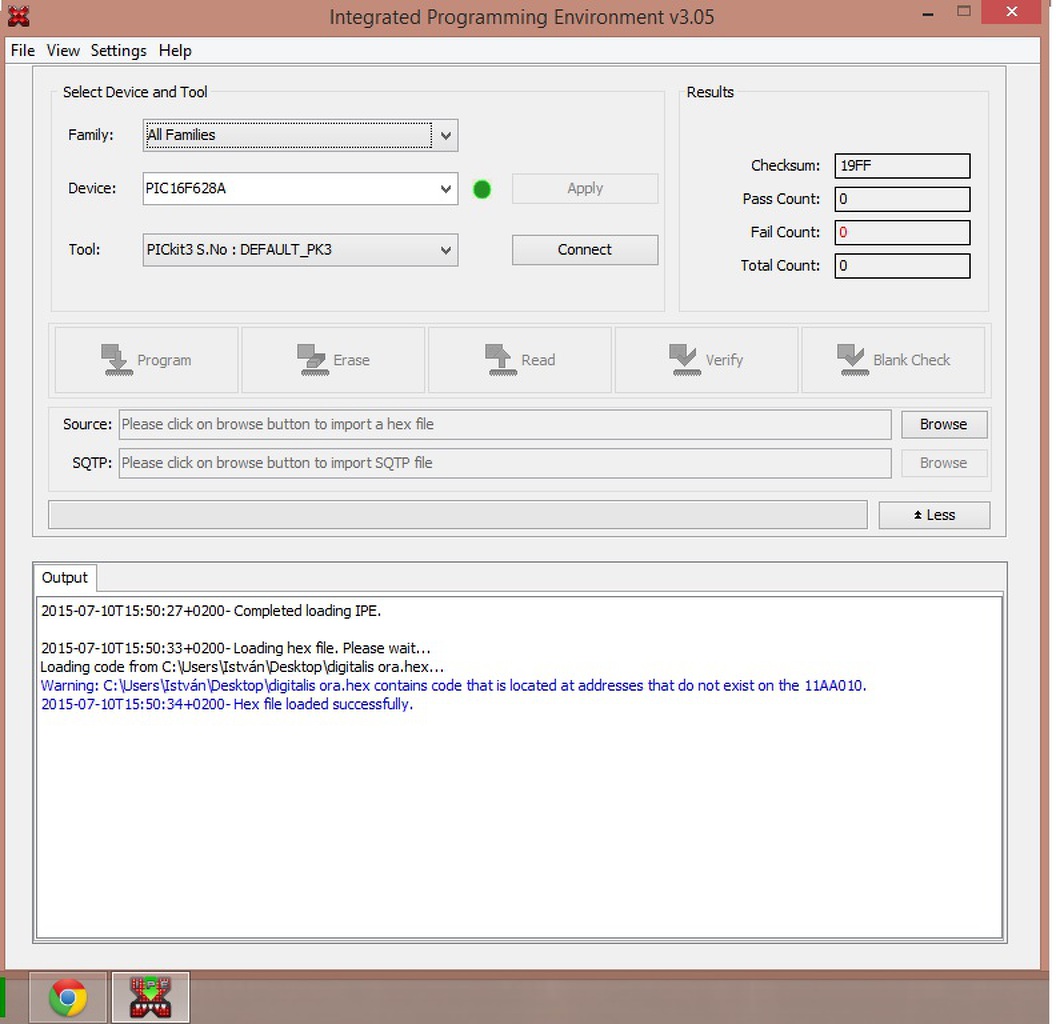This screenshot has width=1056, height=1024.
Task: Click the Erase button eraser icon
Action: pos(312,360)
